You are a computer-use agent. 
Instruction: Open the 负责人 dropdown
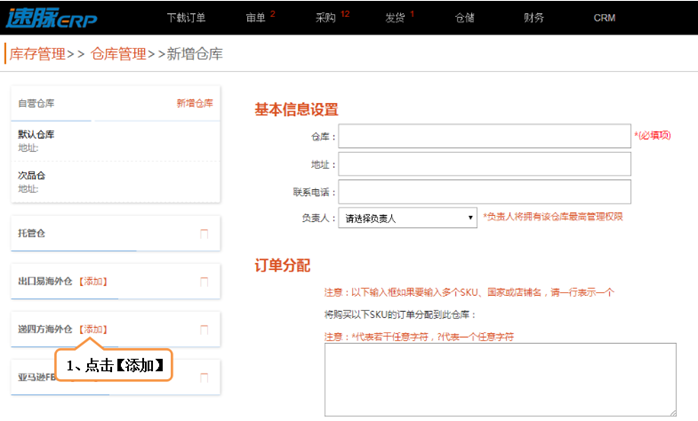click(x=408, y=217)
